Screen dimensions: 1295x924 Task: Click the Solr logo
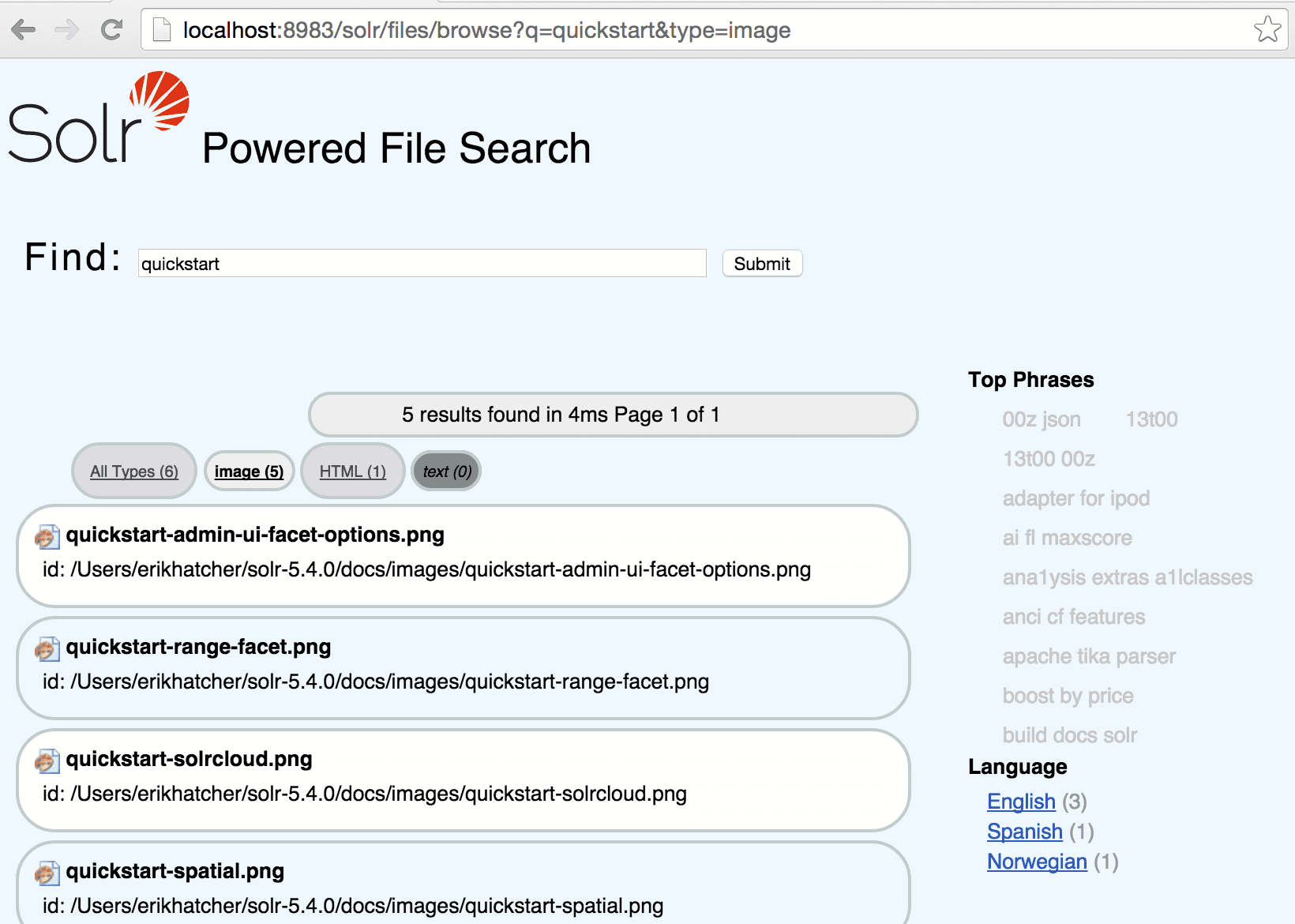(x=99, y=117)
